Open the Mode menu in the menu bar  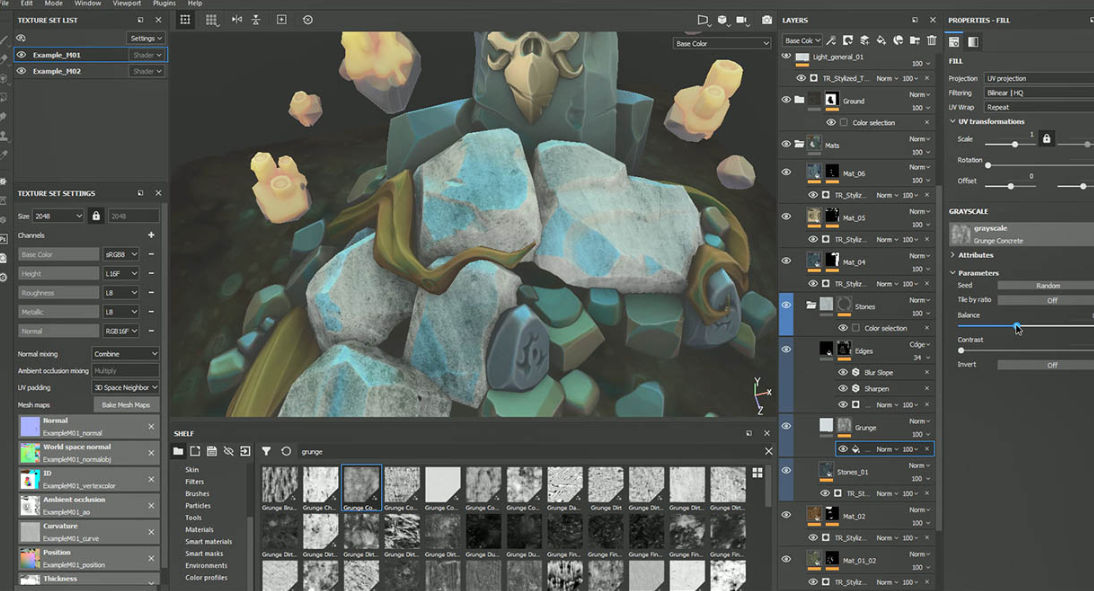click(x=55, y=3)
